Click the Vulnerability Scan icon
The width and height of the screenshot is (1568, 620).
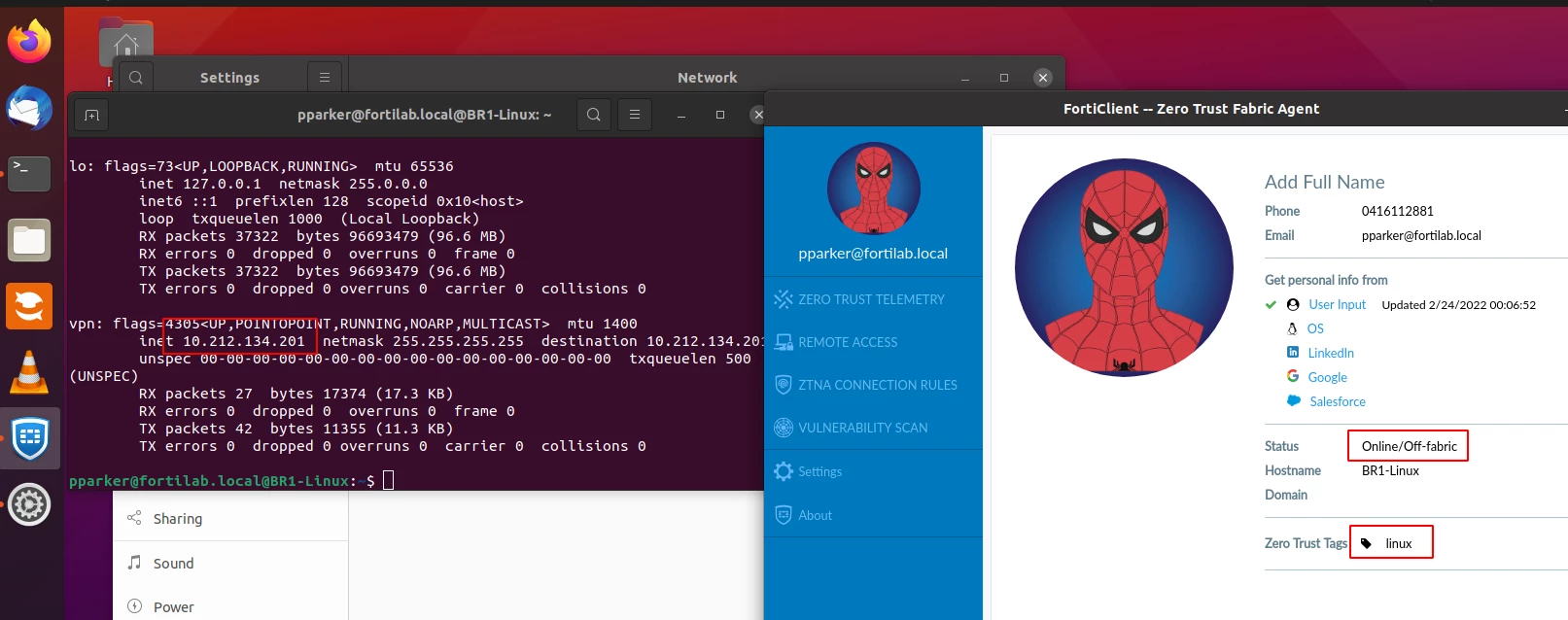tap(784, 428)
